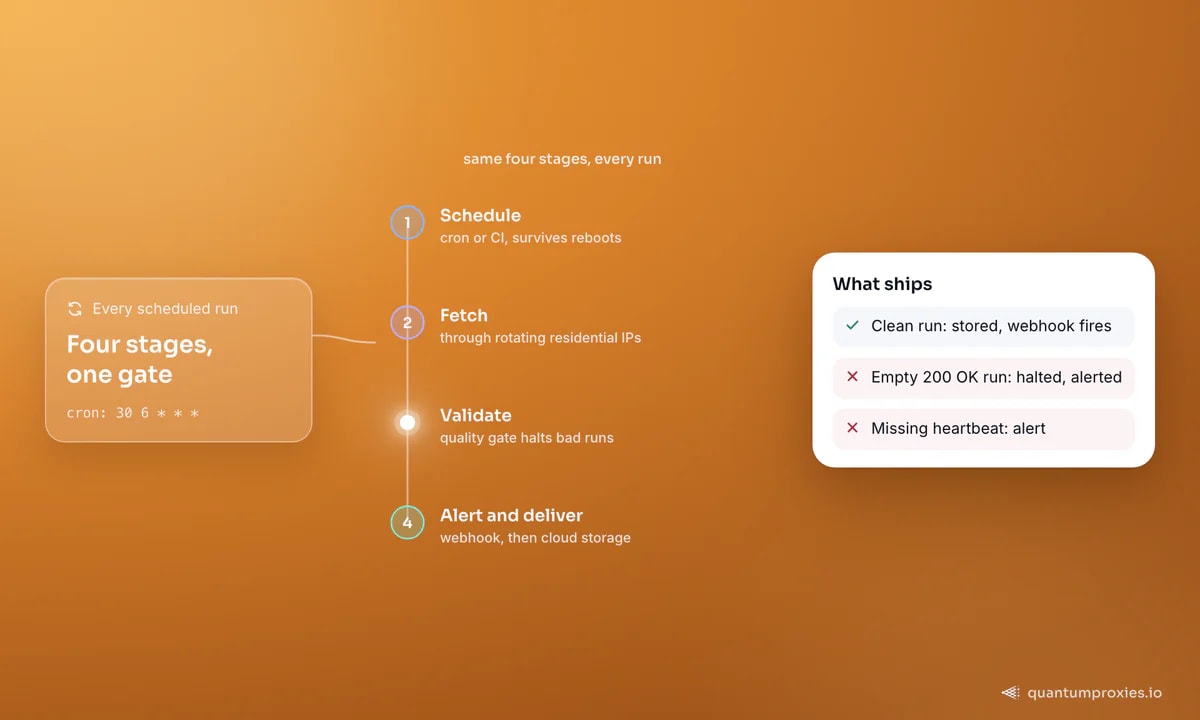
Task: Click the red X in Empty 200 OK row
Action: (x=853, y=377)
